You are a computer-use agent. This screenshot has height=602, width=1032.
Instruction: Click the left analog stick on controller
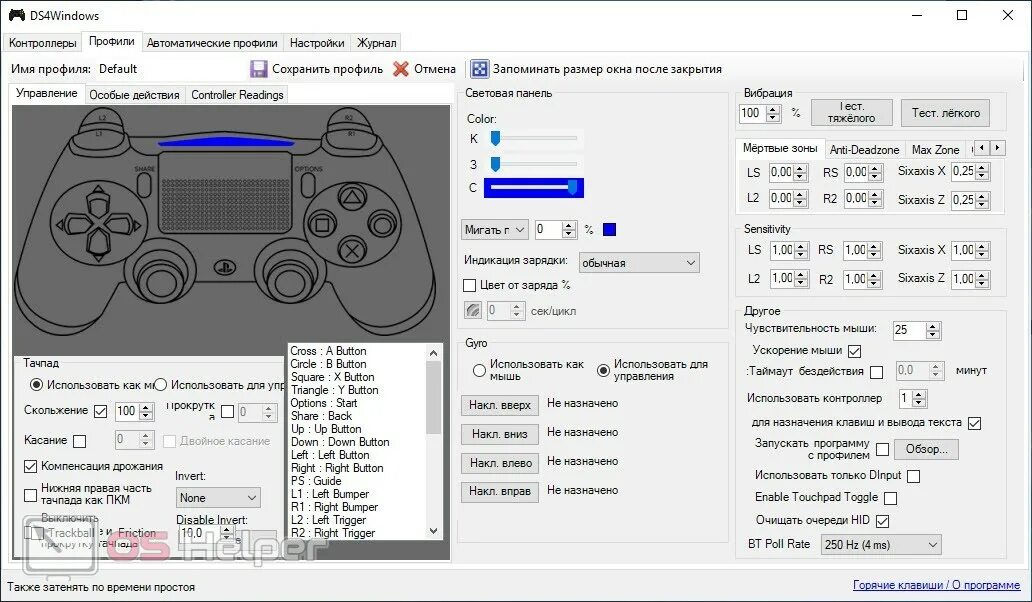tap(160, 281)
